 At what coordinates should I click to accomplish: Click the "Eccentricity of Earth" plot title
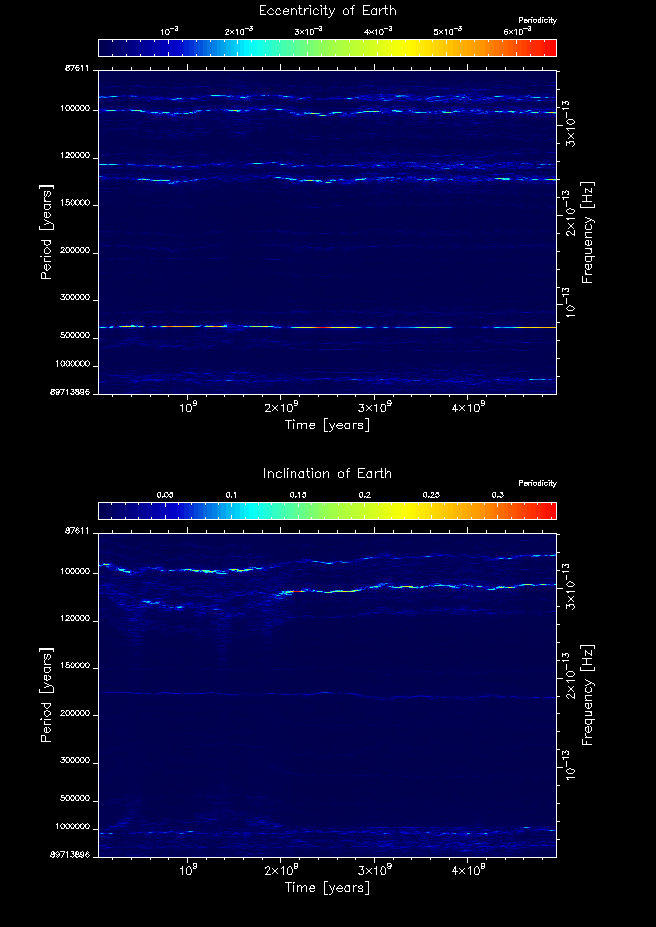tap(327, 11)
